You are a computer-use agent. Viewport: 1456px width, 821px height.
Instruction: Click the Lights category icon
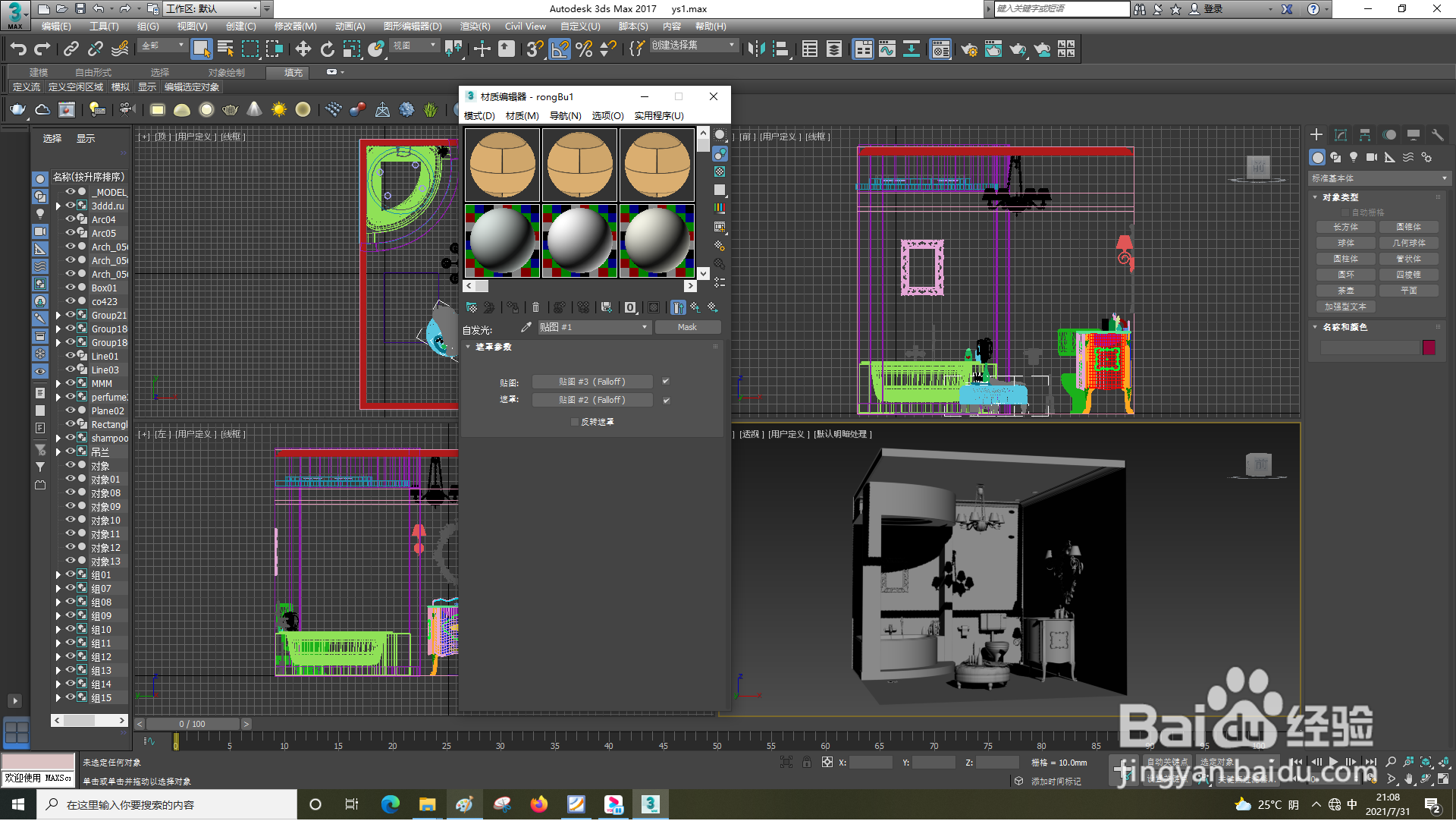(x=1354, y=157)
